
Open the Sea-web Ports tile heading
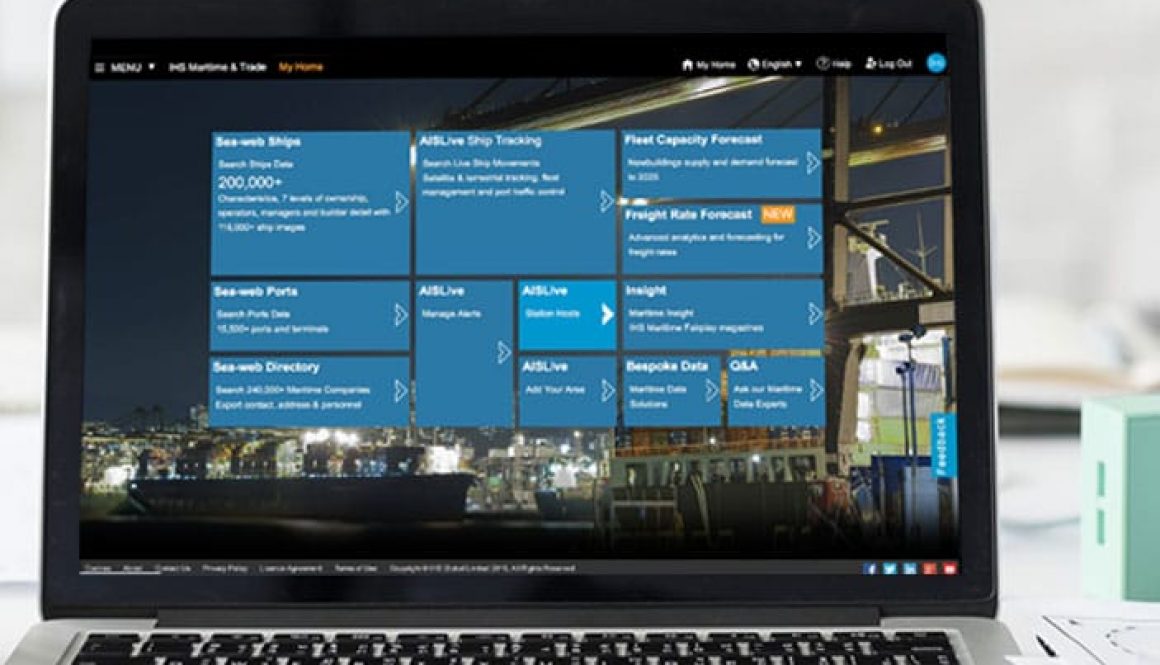[256, 291]
